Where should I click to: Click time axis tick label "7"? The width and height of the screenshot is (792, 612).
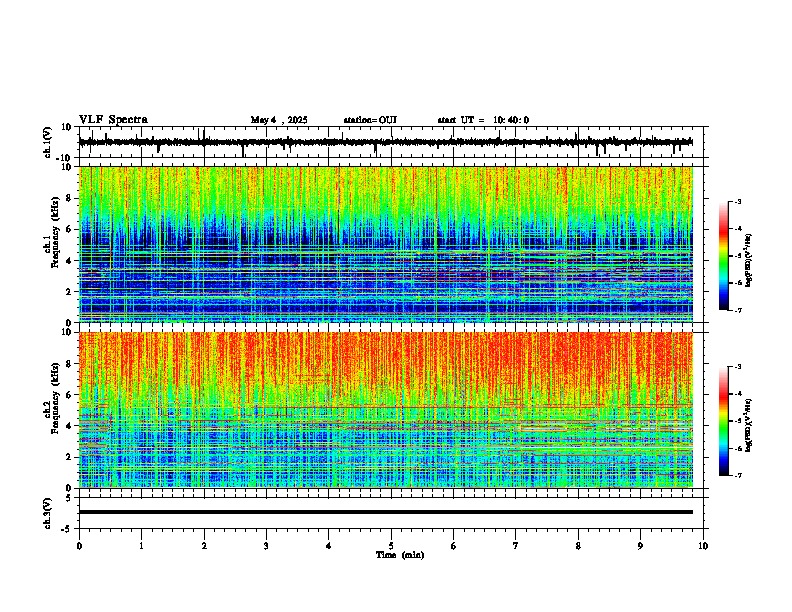pos(516,546)
